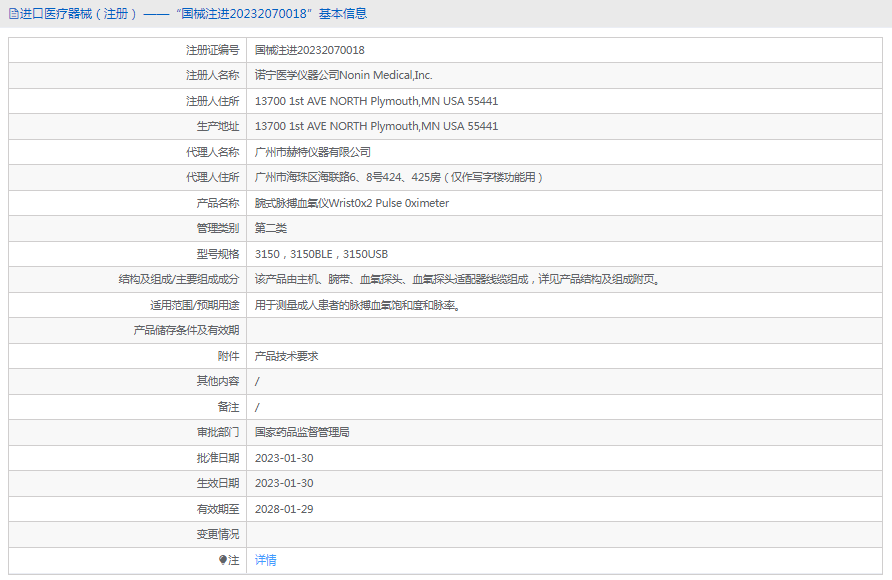The height and width of the screenshot is (580, 892).
Task: Select intended use text 用于测量成人患者的脉搏血氧饱和度和脉率
Action: (357, 305)
